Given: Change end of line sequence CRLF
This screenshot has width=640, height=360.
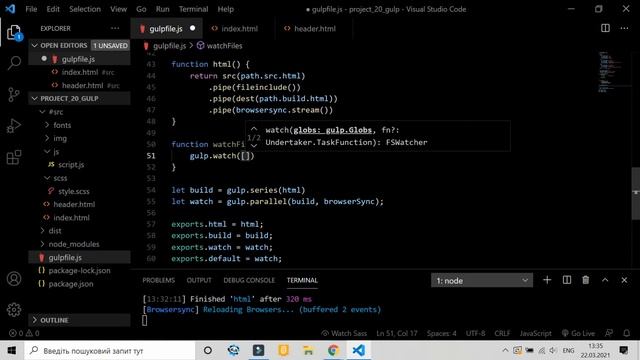Looking at the screenshot, I should pyautogui.click(x=502, y=333).
